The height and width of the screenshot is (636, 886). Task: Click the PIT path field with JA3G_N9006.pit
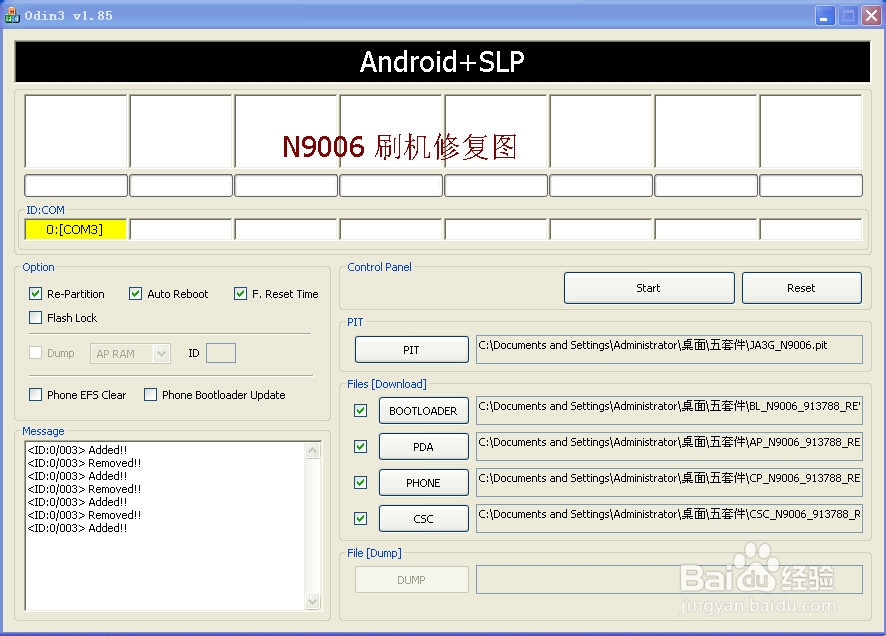pyautogui.click(x=669, y=349)
